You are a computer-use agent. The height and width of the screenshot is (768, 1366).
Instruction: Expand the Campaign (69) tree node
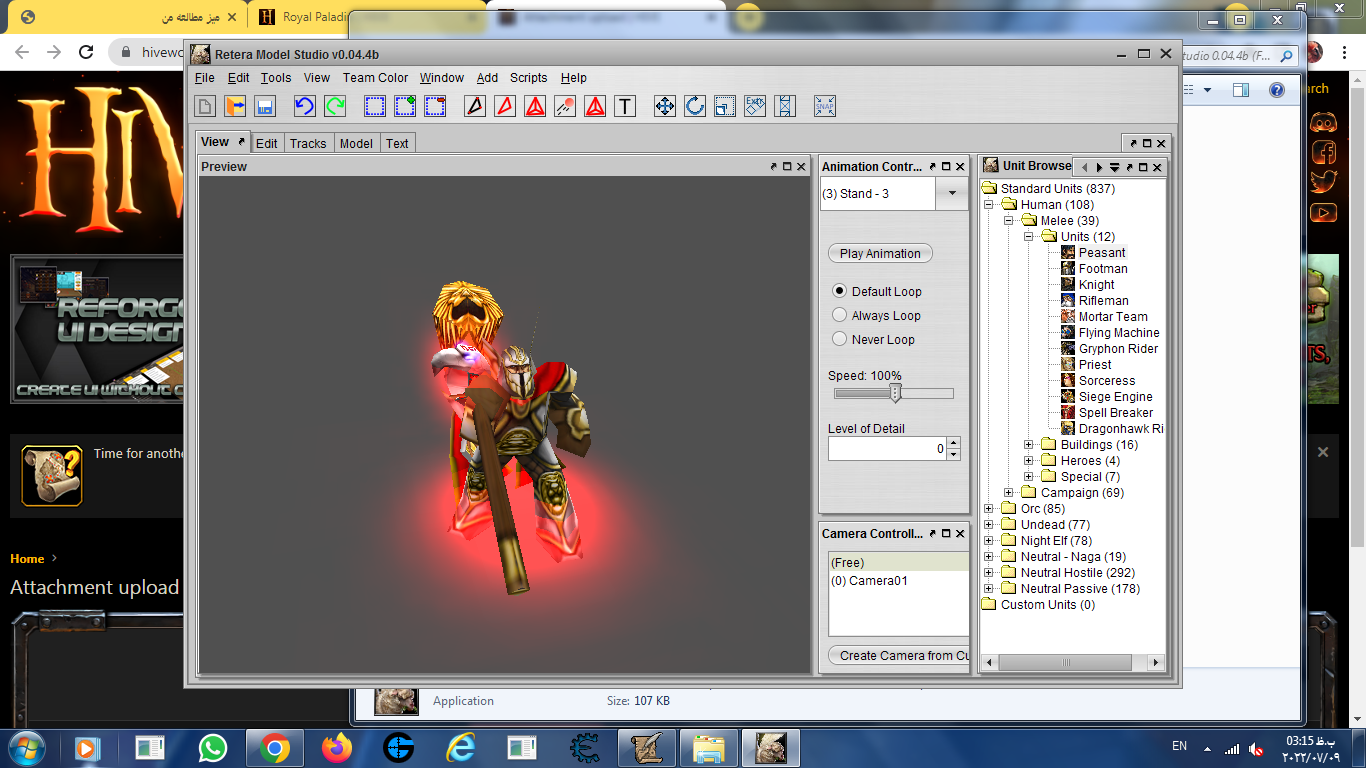(x=1009, y=493)
